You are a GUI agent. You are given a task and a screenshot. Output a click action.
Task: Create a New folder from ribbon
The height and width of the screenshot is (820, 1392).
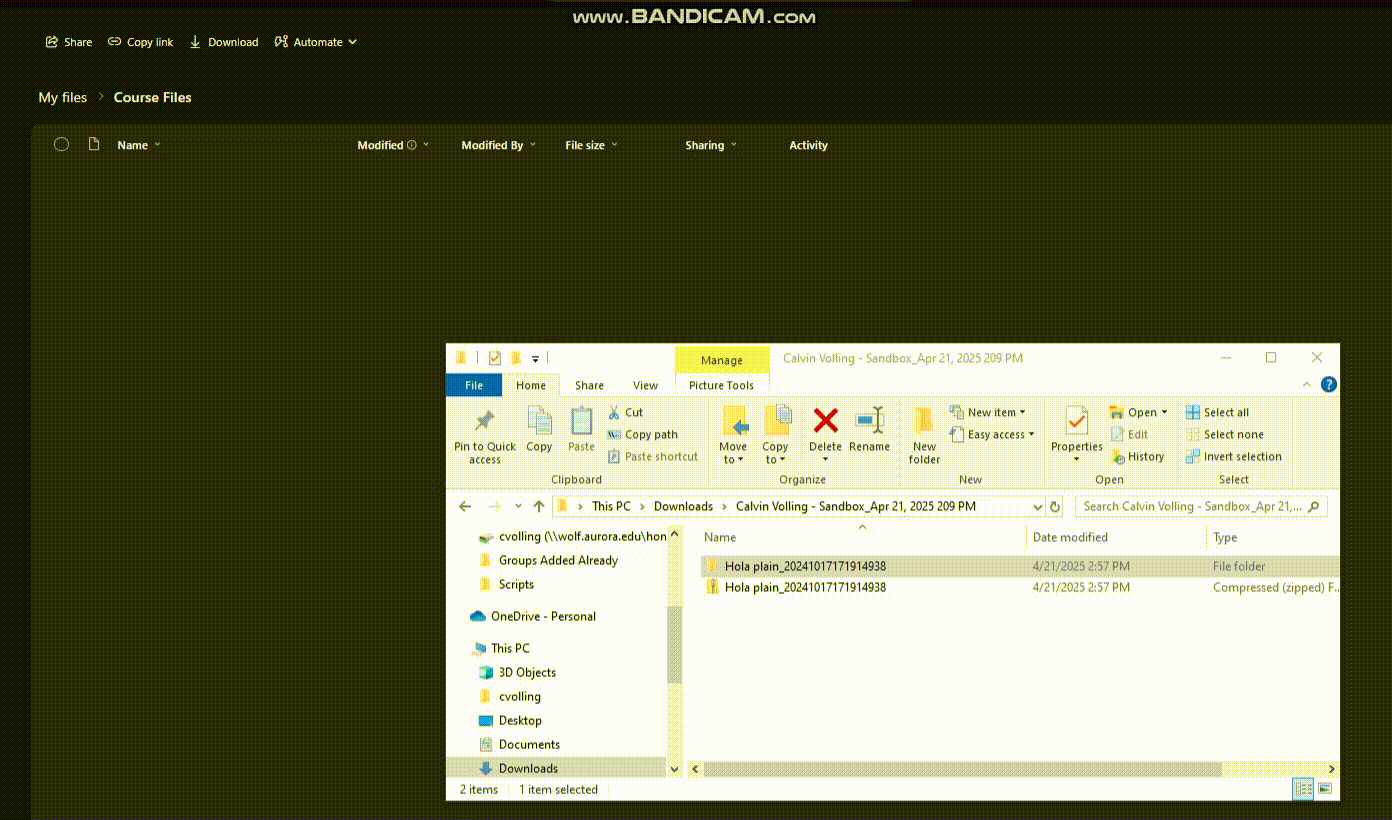point(924,436)
